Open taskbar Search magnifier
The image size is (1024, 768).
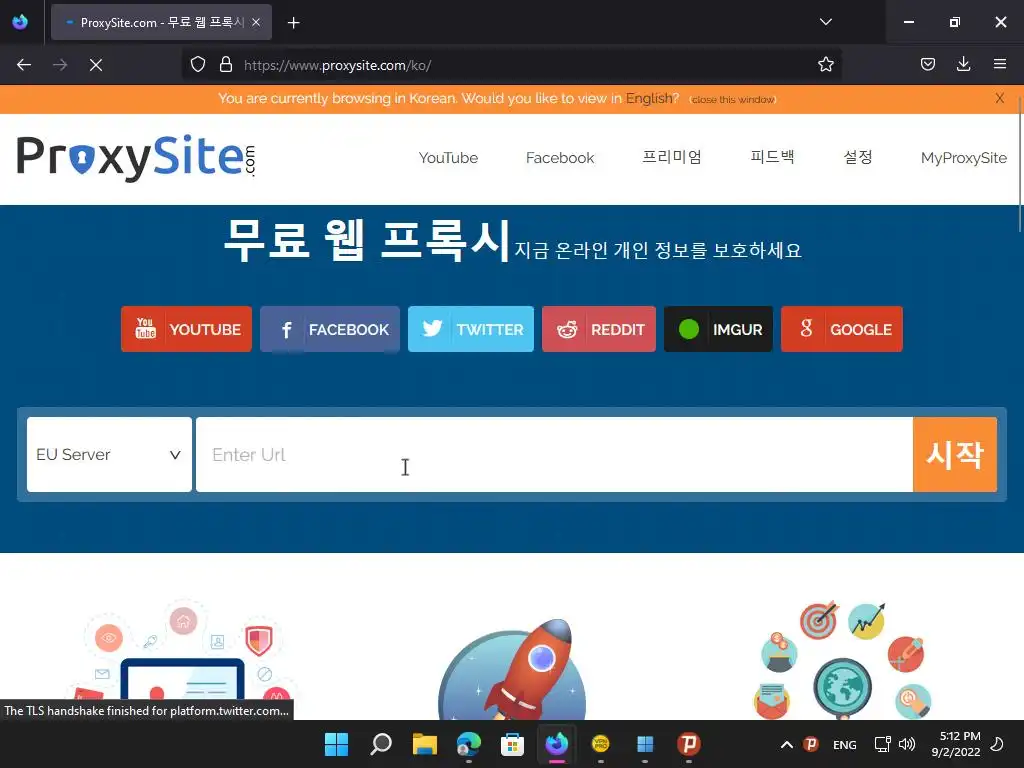pyautogui.click(x=381, y=744)
